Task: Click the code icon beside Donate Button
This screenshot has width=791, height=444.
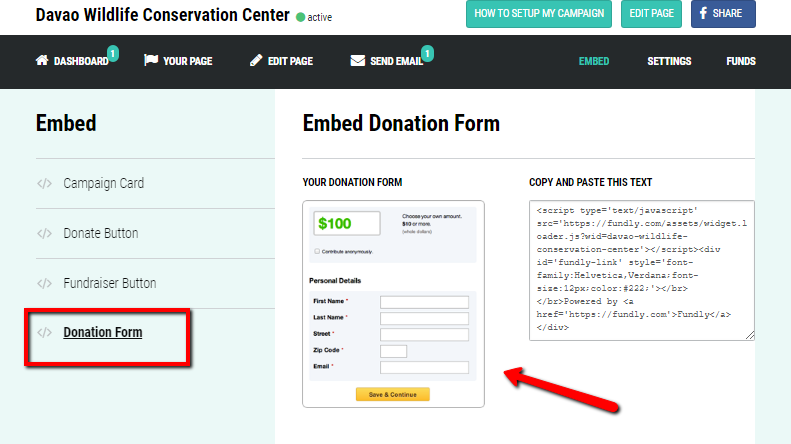Action: 44,233
